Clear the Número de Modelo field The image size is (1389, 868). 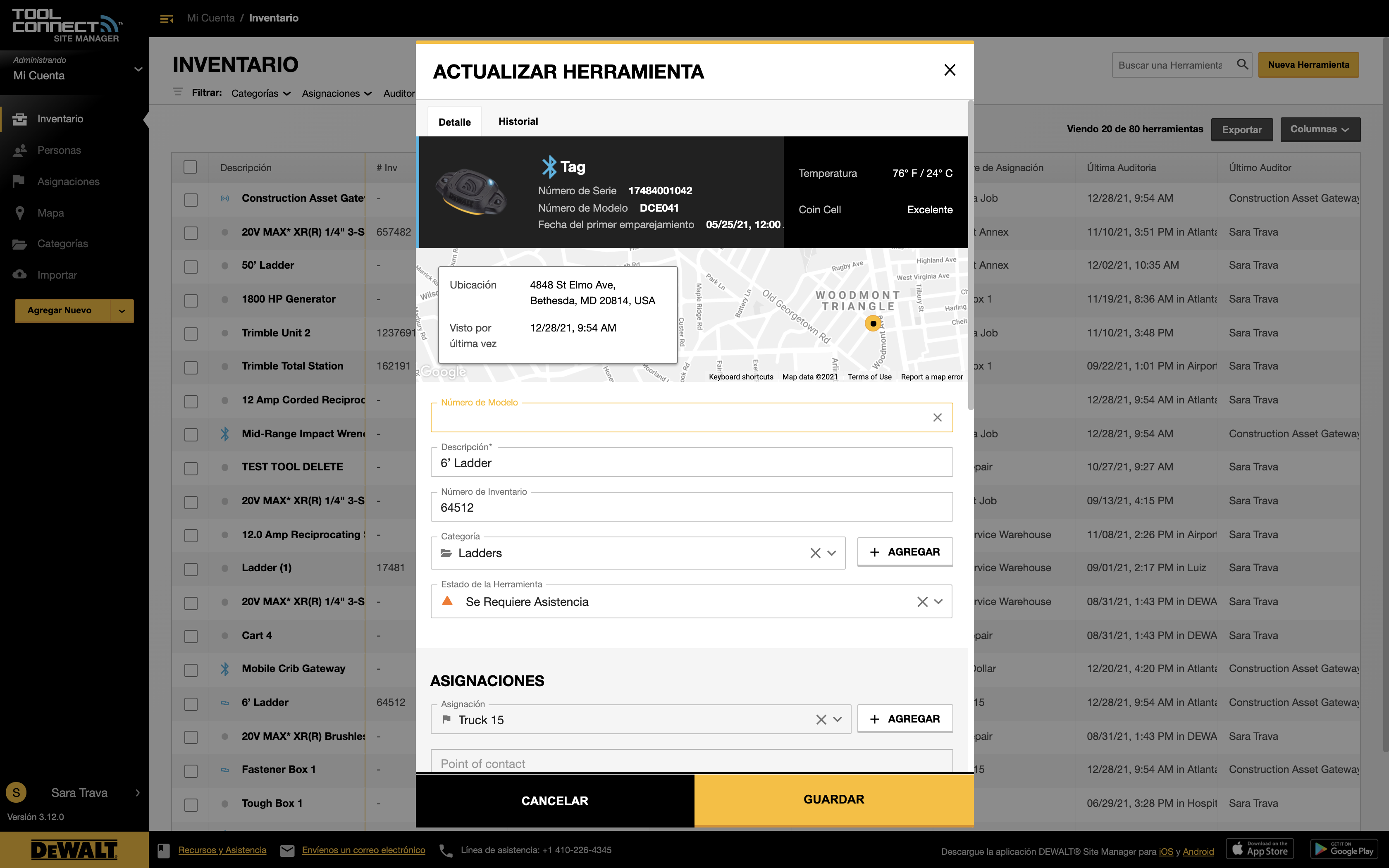pos(937,417)
